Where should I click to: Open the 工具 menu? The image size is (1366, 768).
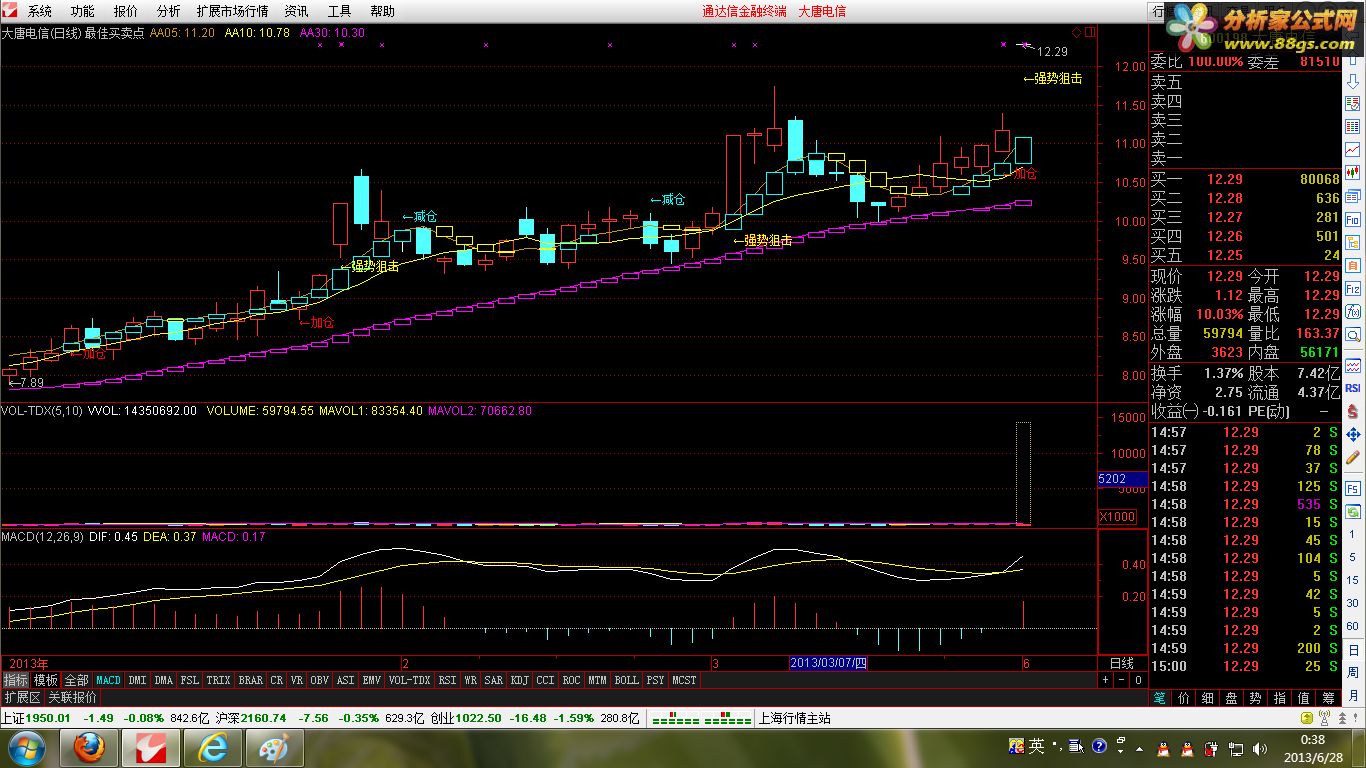[x=340, y=11]
